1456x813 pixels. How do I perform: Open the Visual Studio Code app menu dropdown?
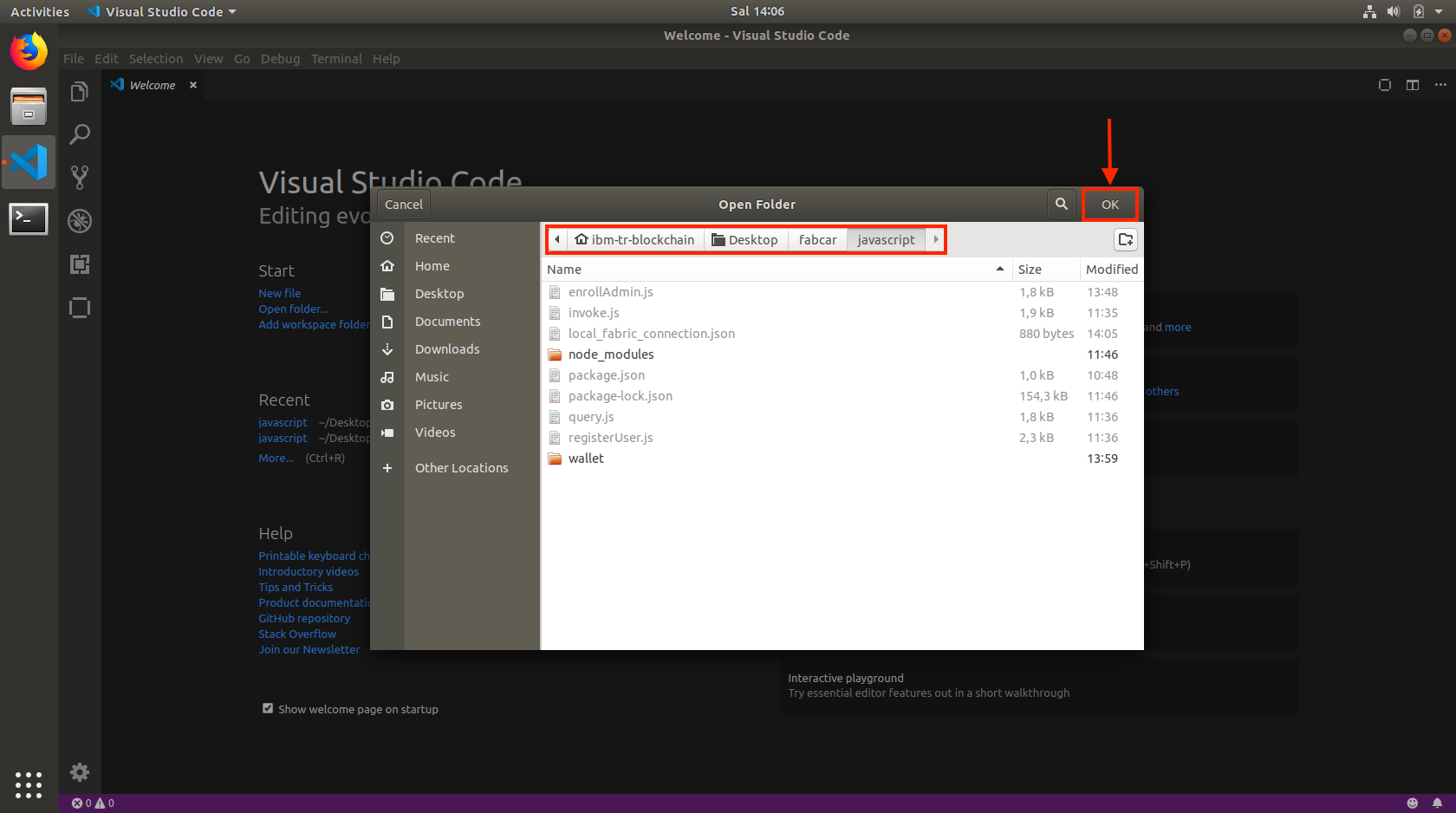pyautogui.click(x=161, y=11)
